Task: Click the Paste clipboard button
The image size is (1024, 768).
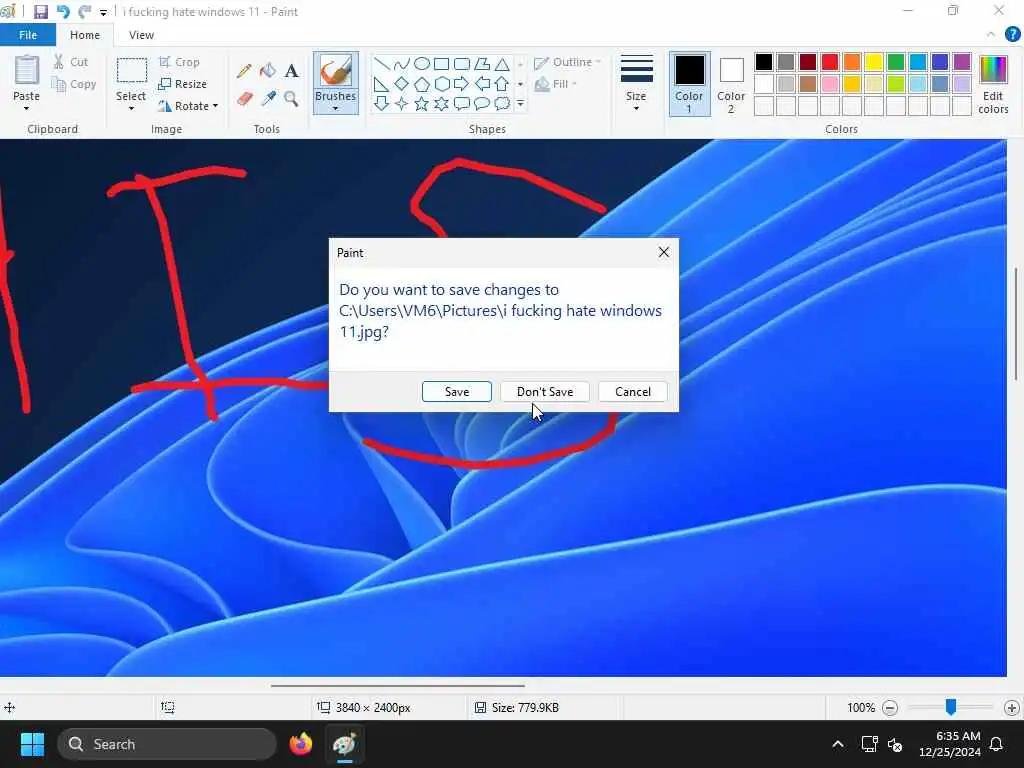Action: (26, 84)
